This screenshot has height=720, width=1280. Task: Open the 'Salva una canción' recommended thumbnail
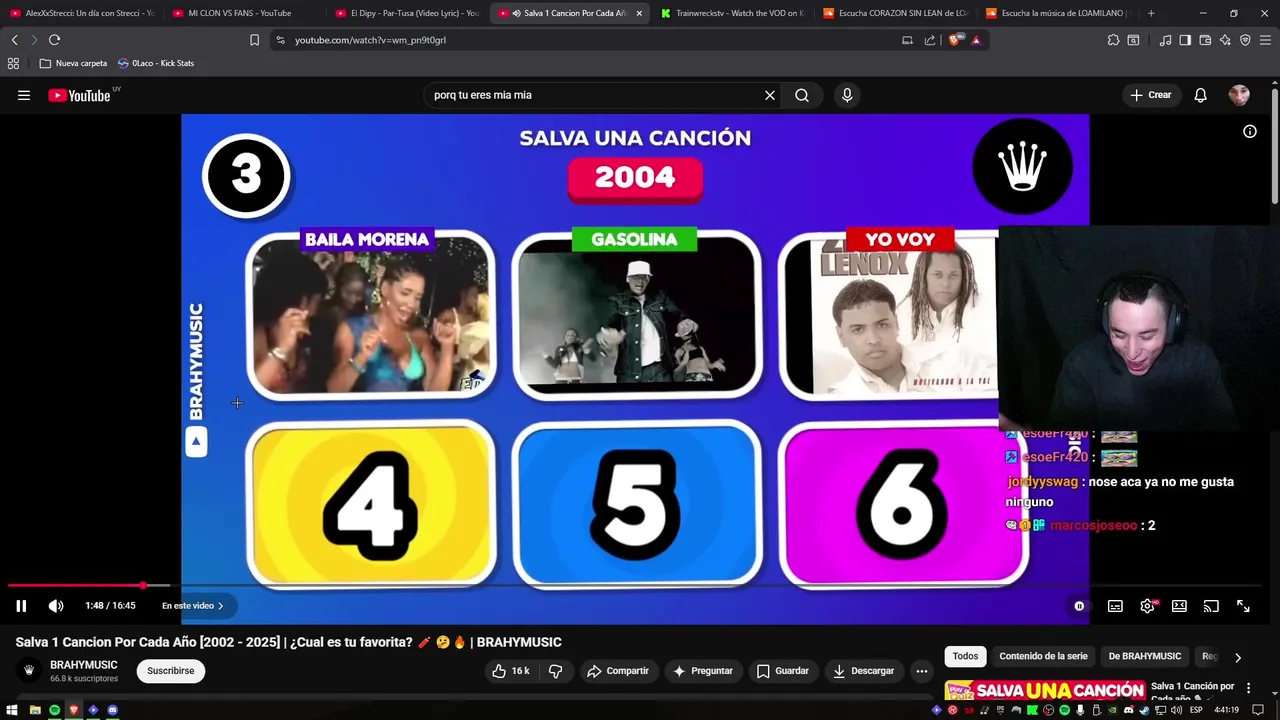[x=1045, y=692]
